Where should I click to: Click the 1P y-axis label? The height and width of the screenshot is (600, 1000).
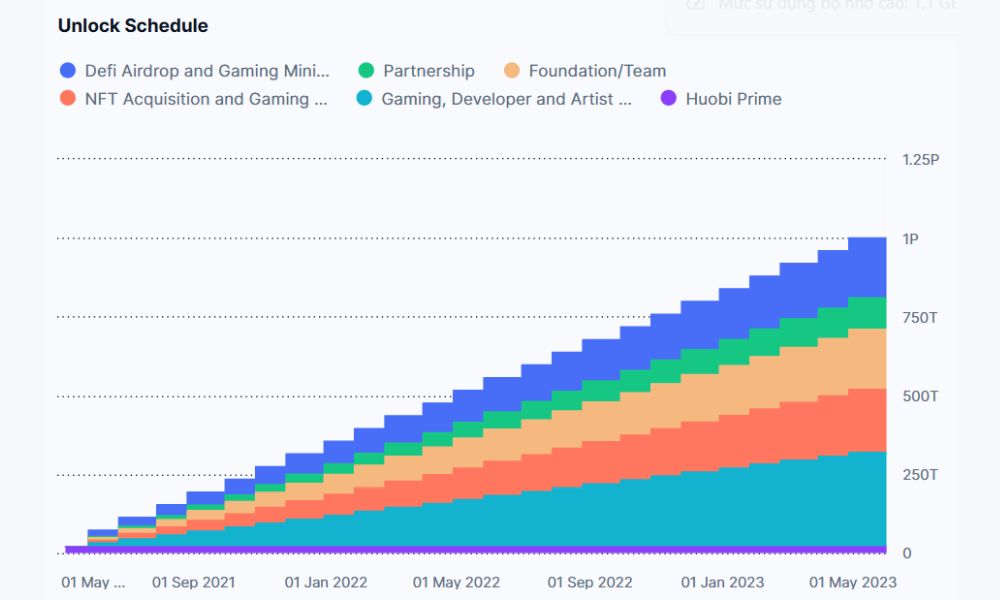(x=909, y=239)
